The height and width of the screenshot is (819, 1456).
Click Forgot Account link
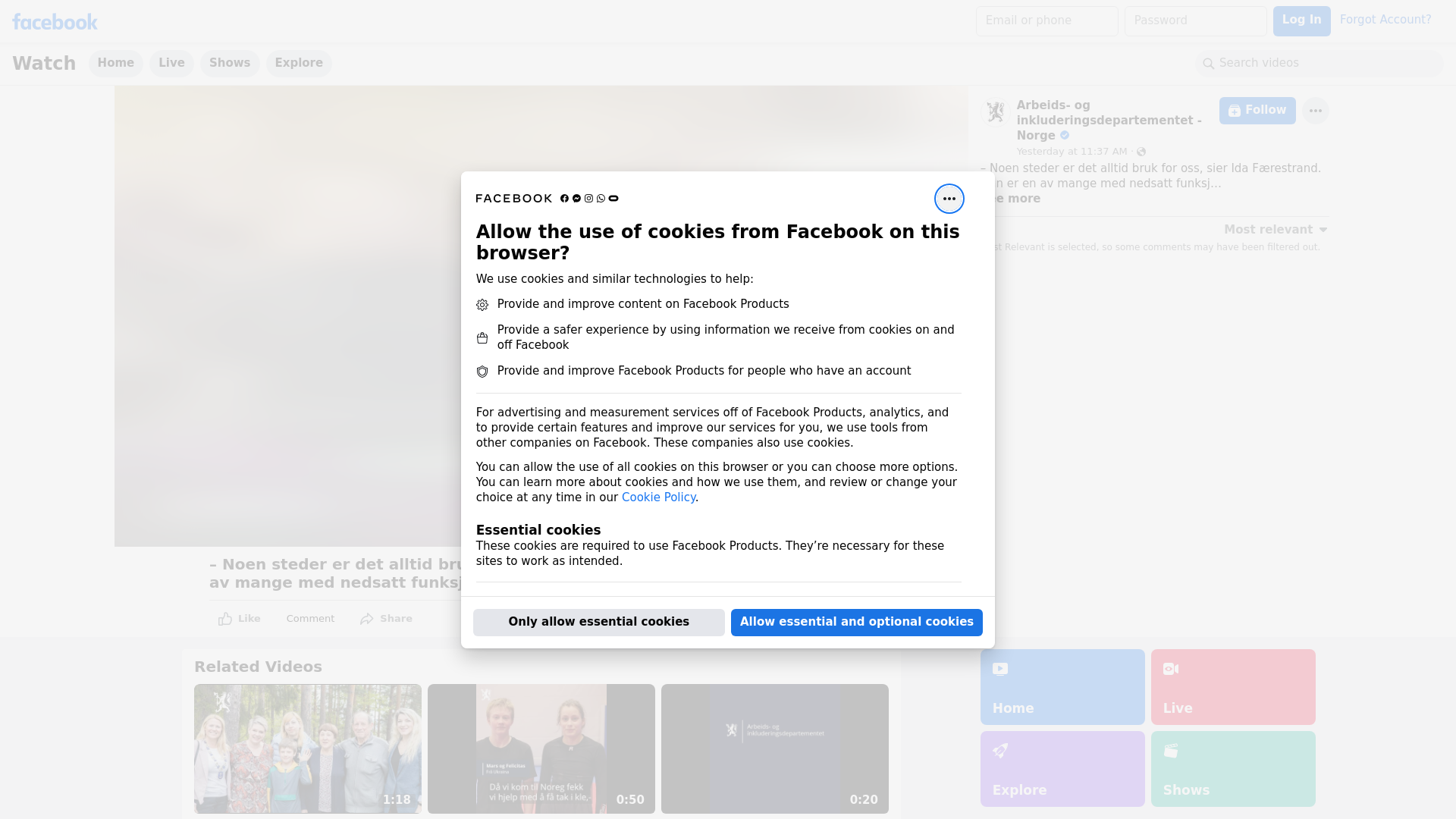point(1385,20)
